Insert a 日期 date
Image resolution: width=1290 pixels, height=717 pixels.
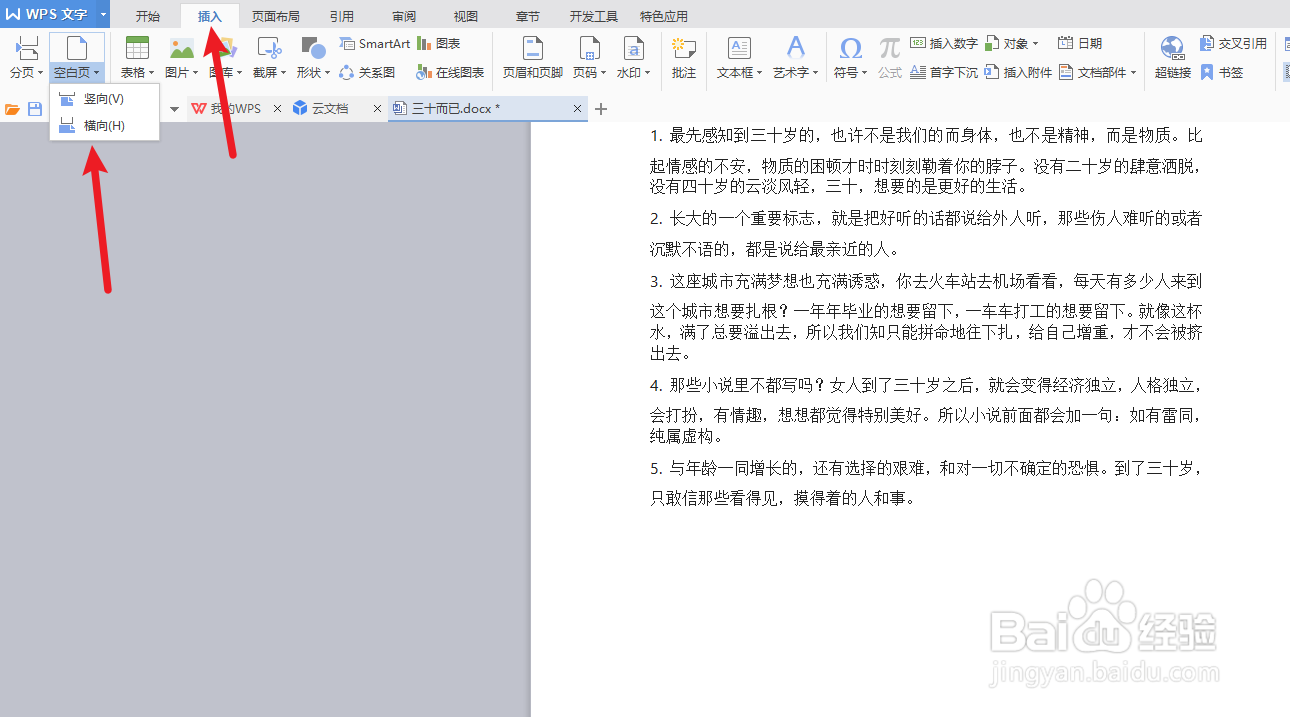pyautogui.click(x=1080, y=44)
